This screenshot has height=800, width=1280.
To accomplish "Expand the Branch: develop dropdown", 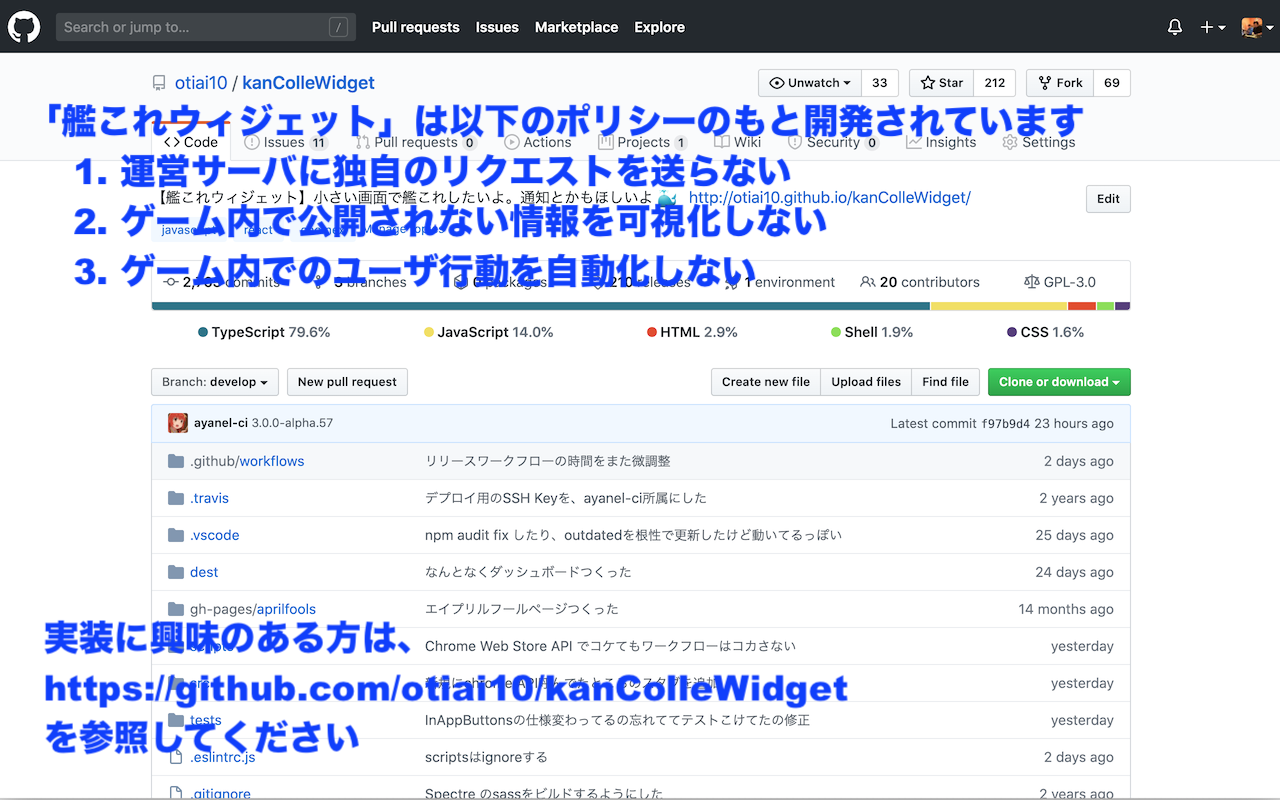I will [x=215, y=382].
